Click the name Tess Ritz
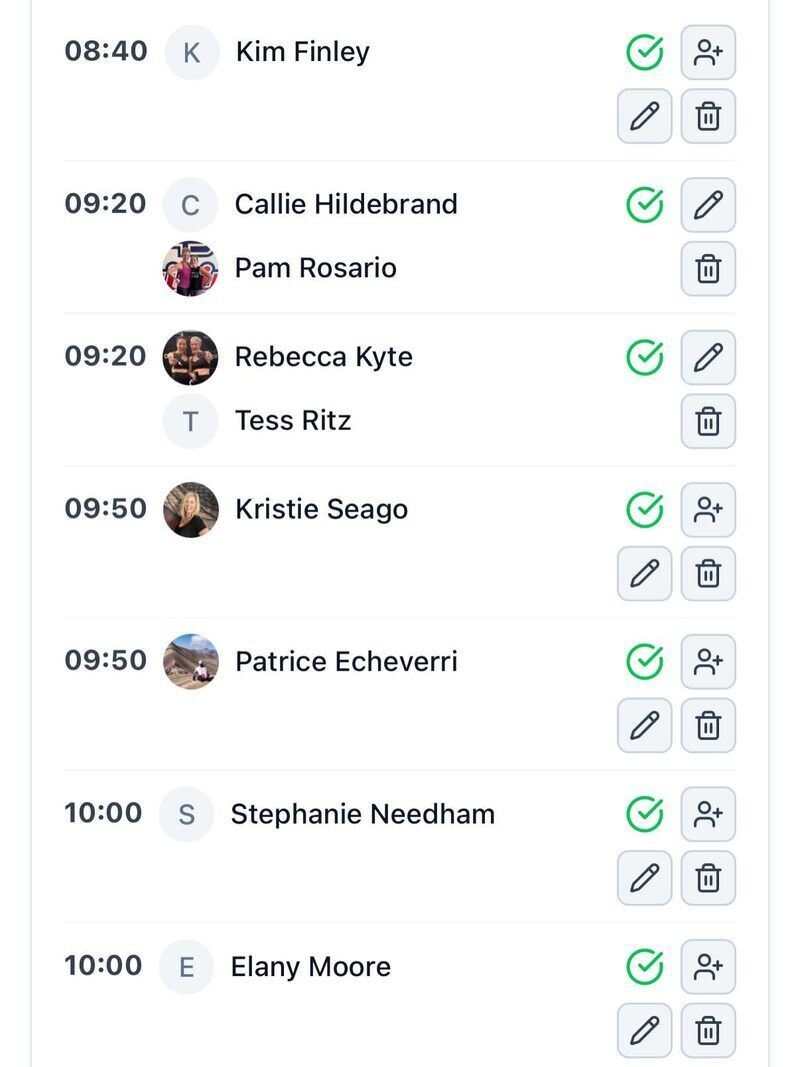Screen dimensions: 800x1067 (x=293, y=421)
